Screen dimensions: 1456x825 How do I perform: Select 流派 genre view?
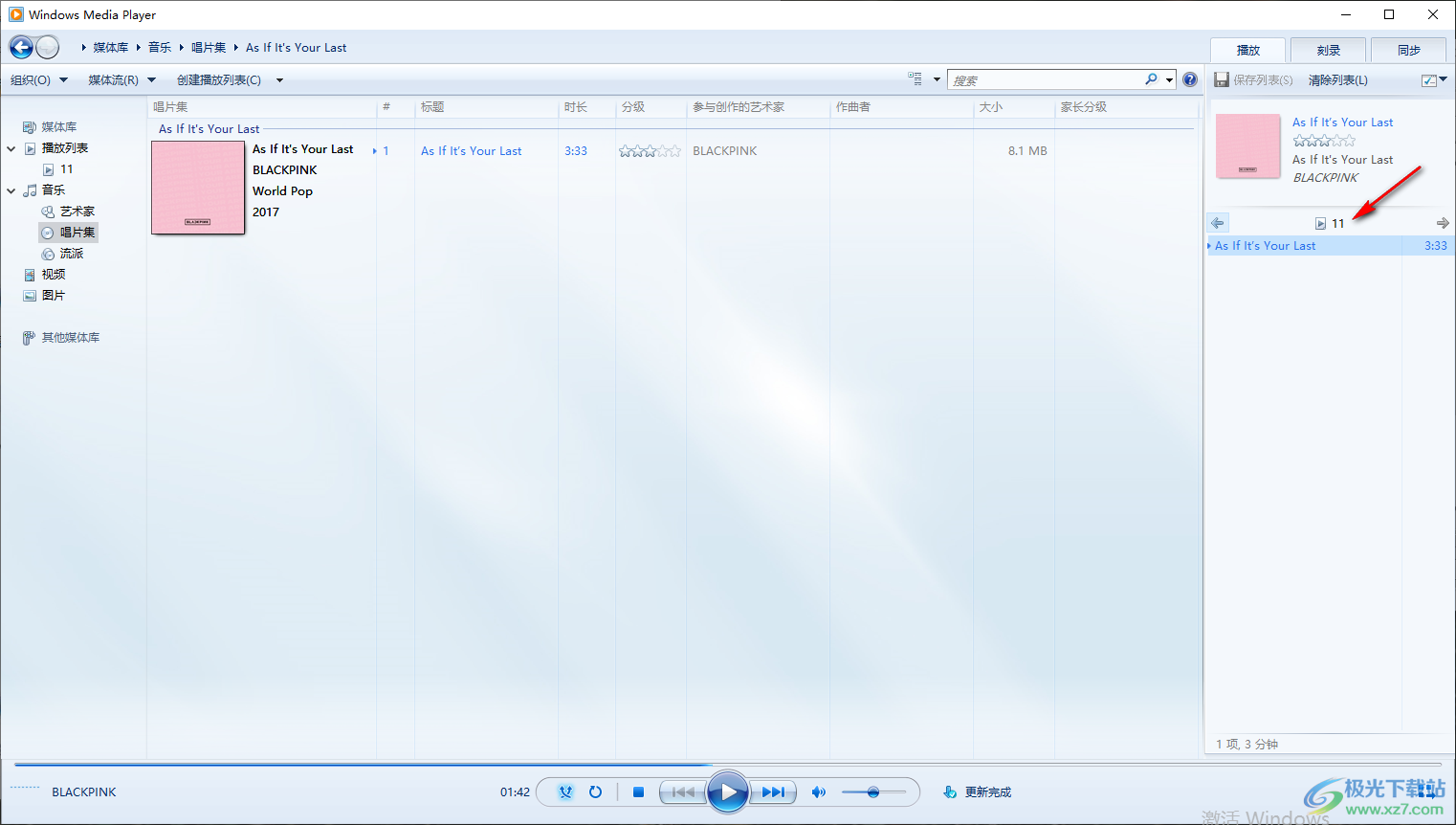point(72,254)
